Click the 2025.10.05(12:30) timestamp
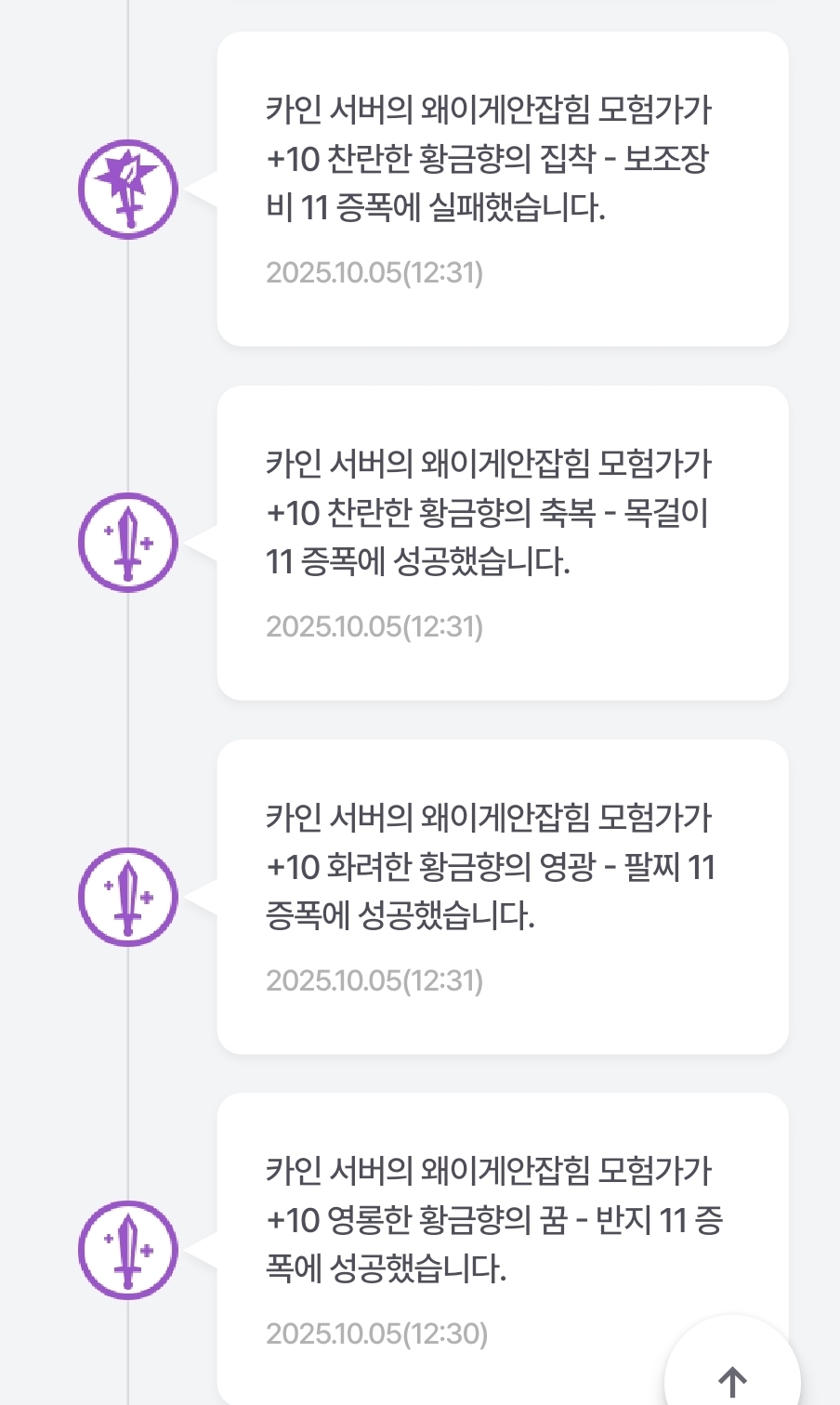The height and width of the screenshot is (1405, 840). 376,1333
